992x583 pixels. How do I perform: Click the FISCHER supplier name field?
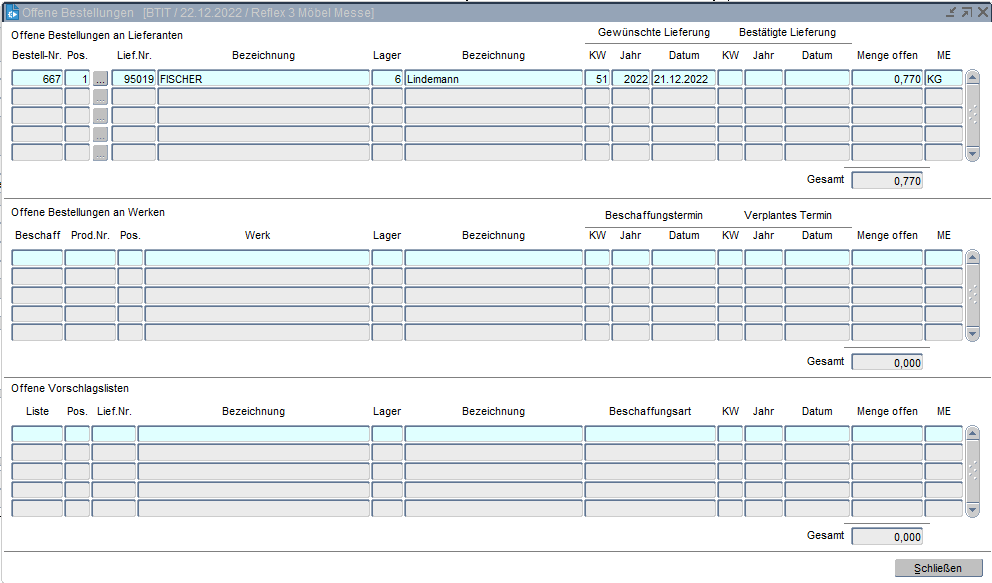263,79
